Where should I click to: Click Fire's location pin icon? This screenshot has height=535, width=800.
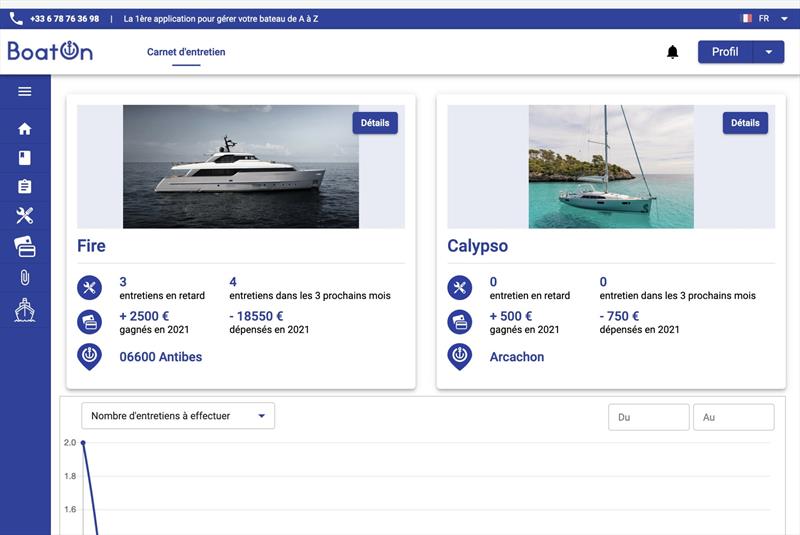89,356
